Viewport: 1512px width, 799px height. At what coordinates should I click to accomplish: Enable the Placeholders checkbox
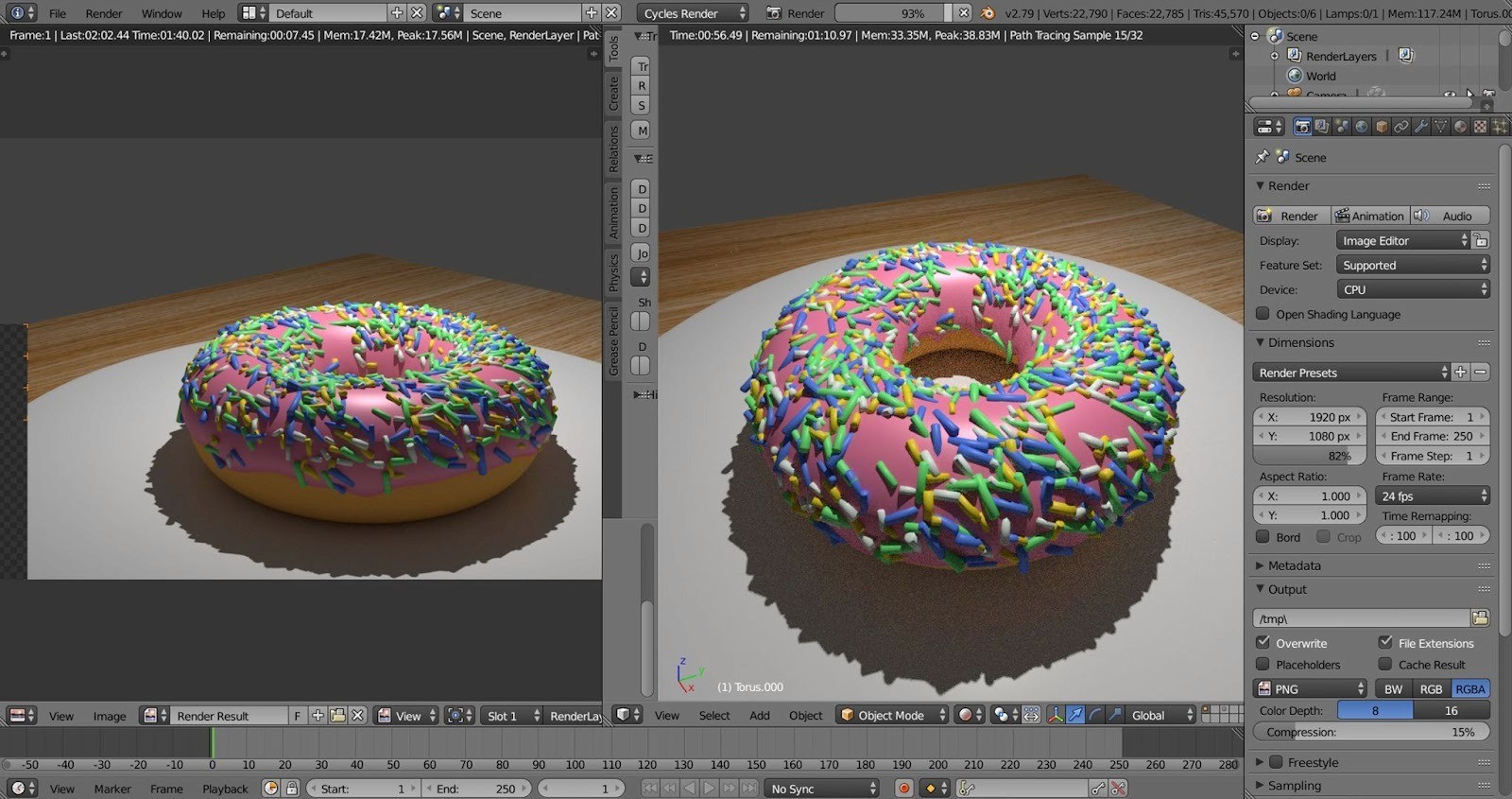coord(1263,665)
